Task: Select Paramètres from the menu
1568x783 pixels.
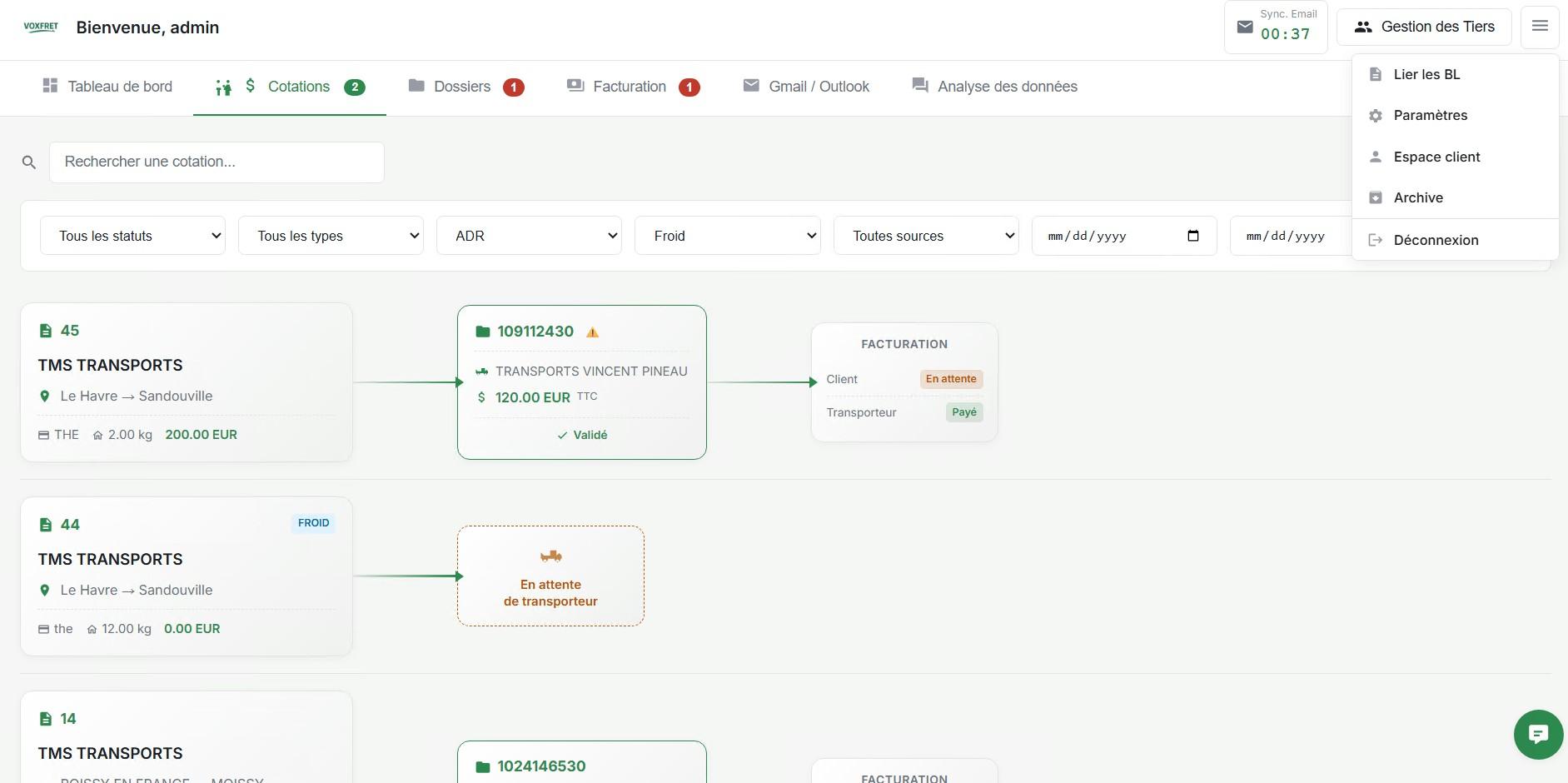Action: click(x=1430, y=116)
